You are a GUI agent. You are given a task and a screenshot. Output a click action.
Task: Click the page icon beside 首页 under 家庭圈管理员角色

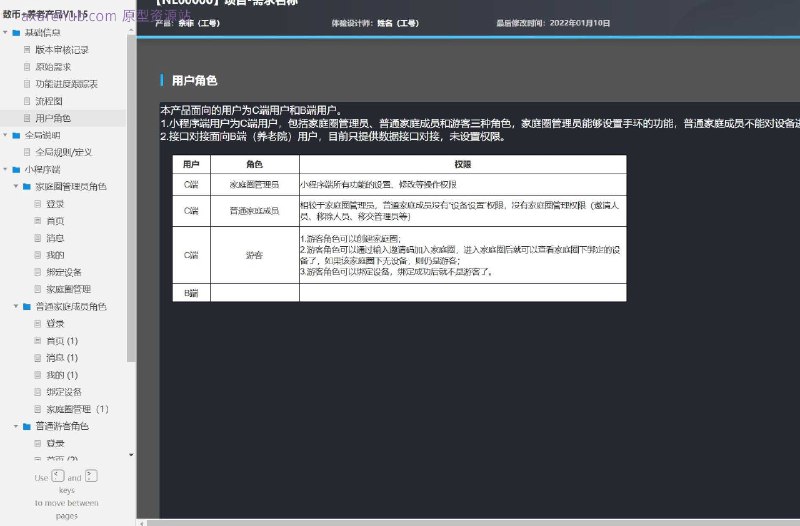[x=38, y=221]
